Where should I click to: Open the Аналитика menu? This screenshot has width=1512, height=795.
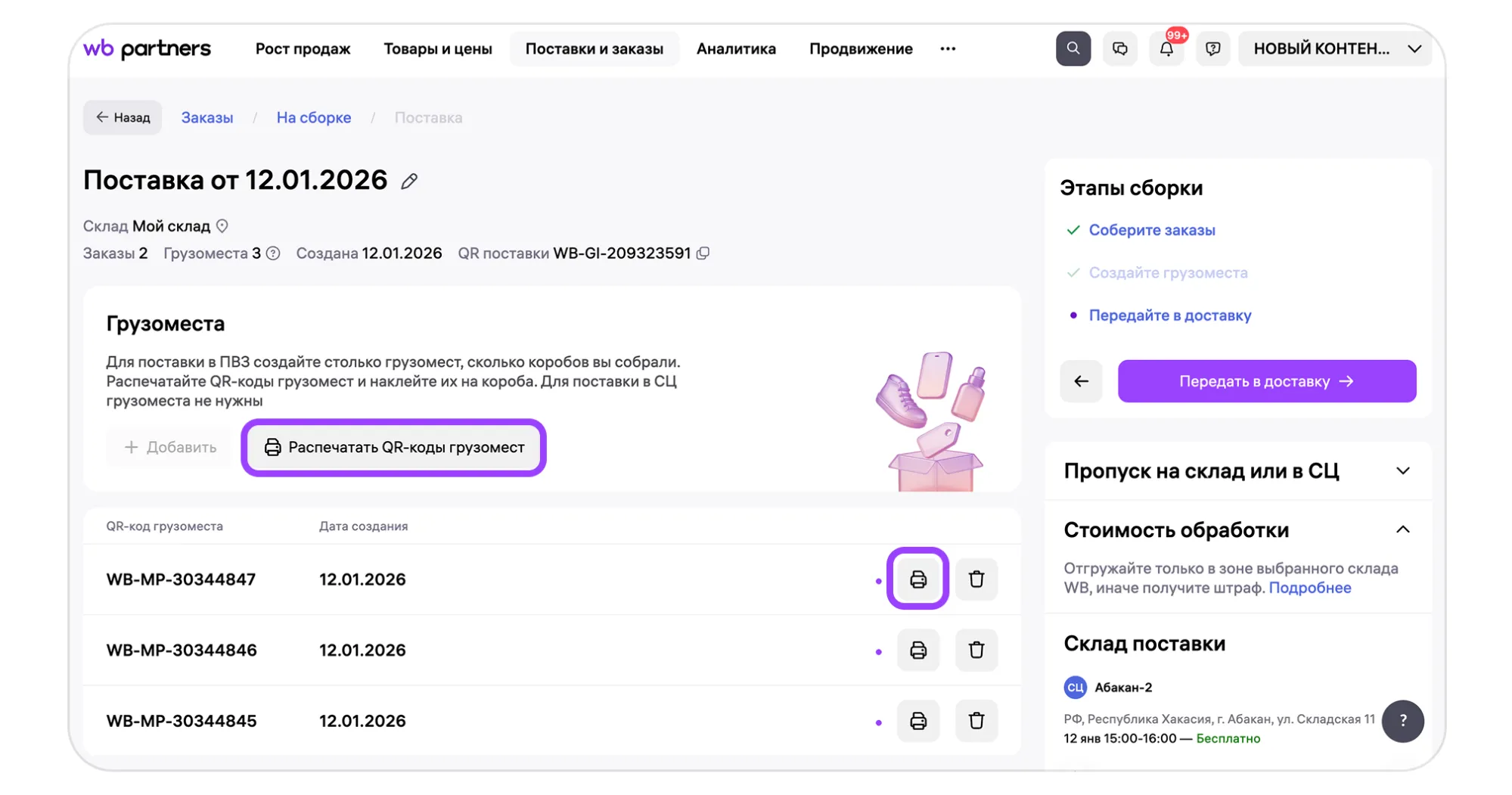[735, 48]
